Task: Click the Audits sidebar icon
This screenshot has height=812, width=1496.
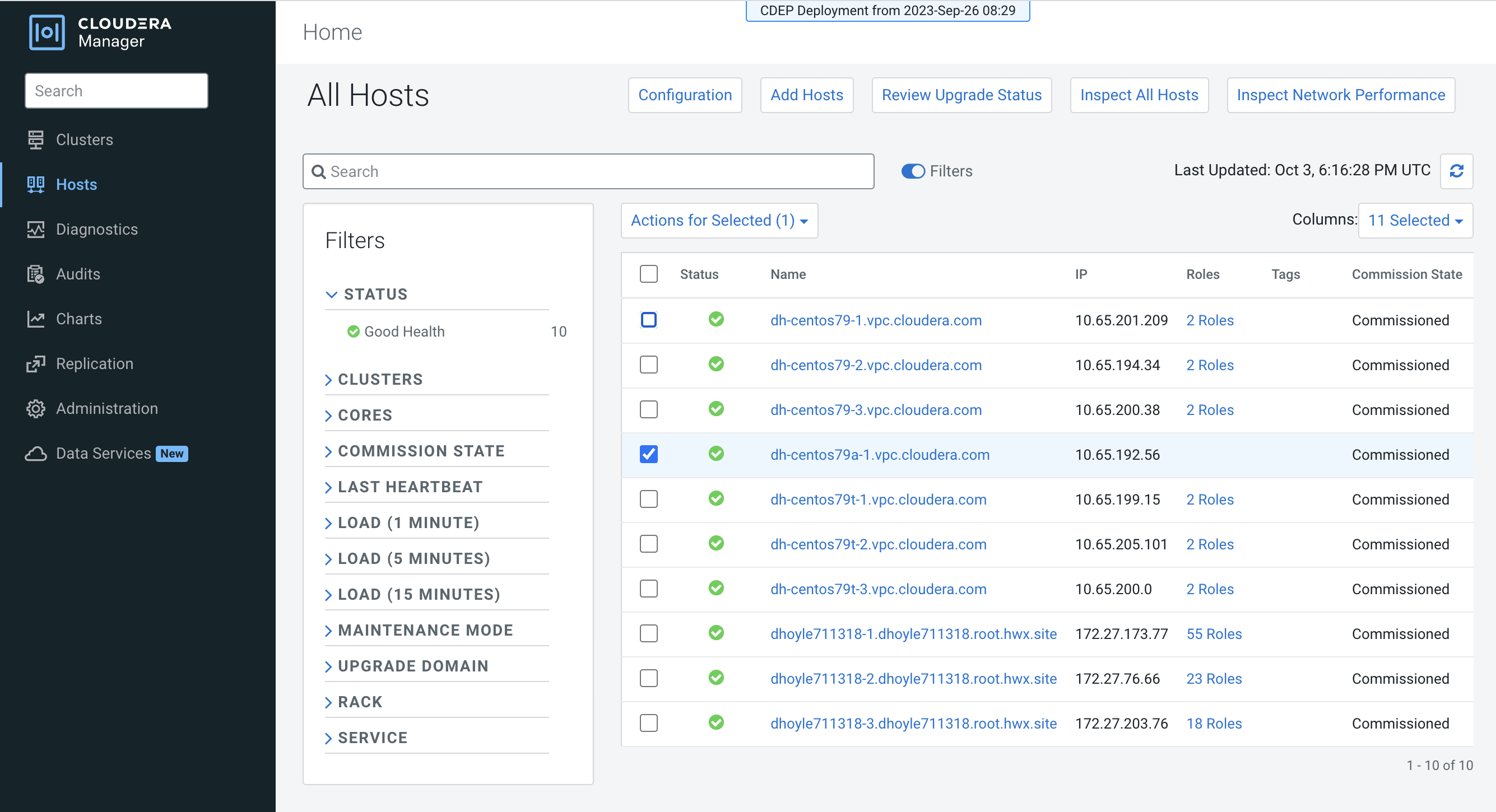Action: [x=36, y=274]
